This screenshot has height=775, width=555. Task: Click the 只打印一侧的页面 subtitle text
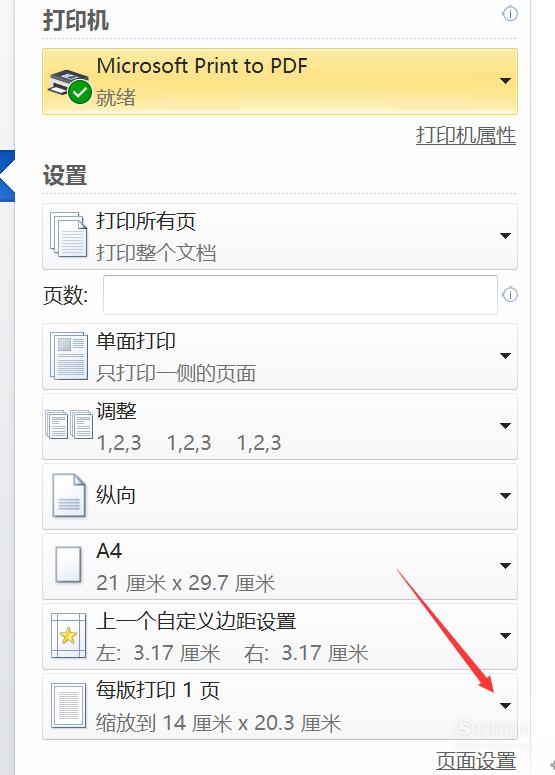pyautogui.click(x=175, y=373)
